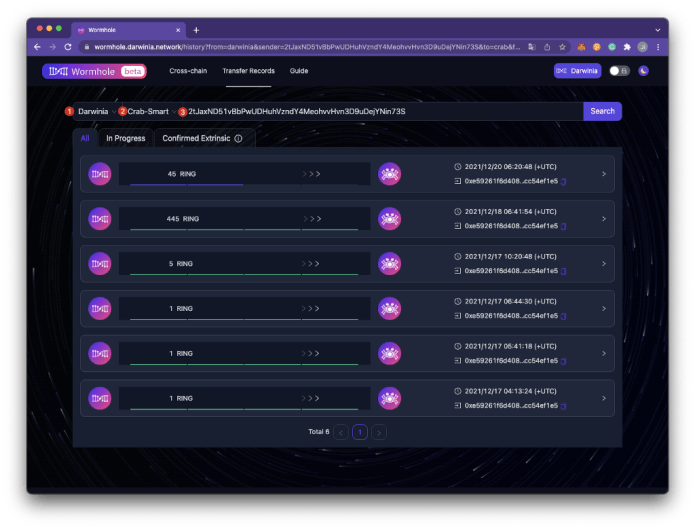Click the translate icon in address bar
The image size is (695, 529).
click(532, 47)
